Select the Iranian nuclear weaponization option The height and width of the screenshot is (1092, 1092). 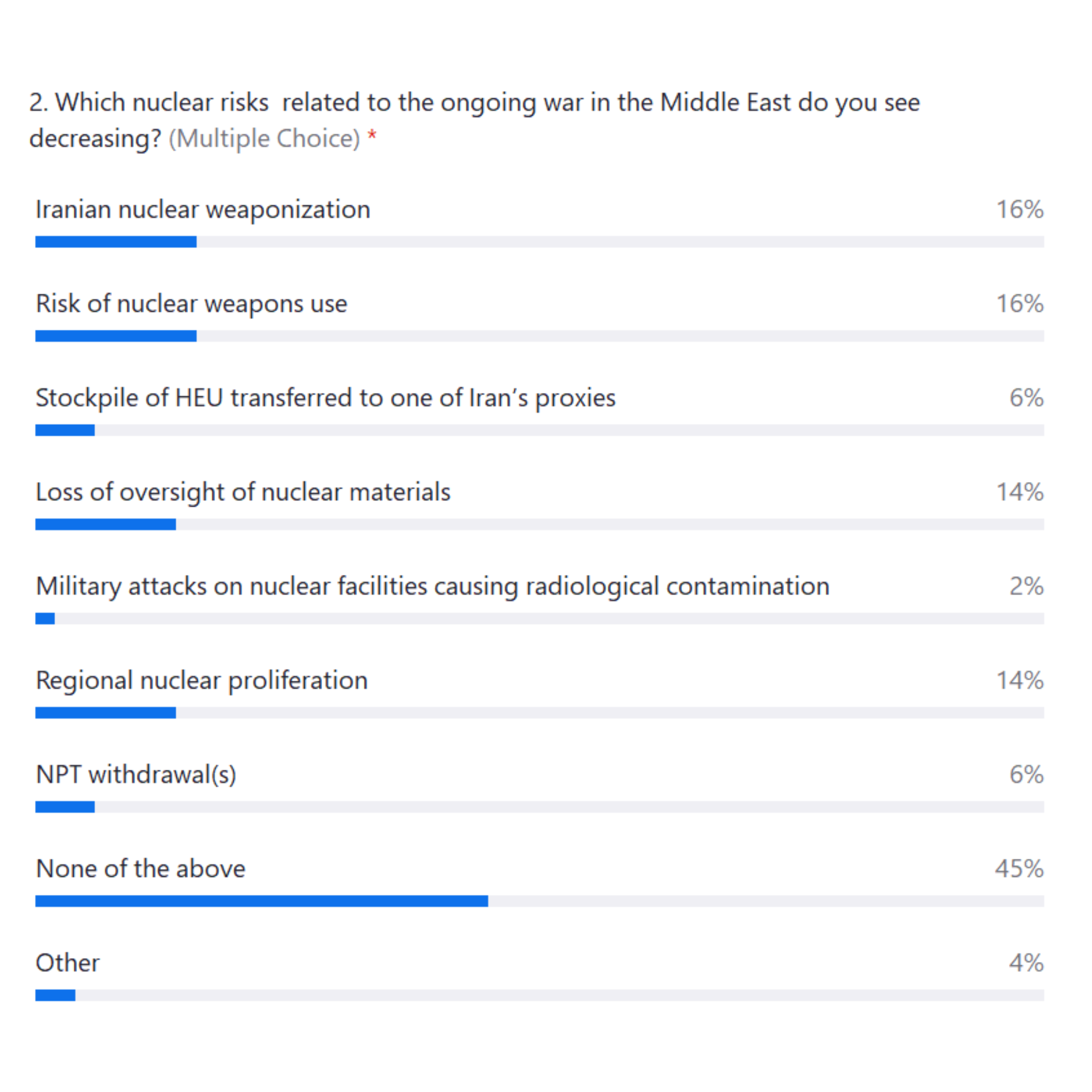coord(203,210)
